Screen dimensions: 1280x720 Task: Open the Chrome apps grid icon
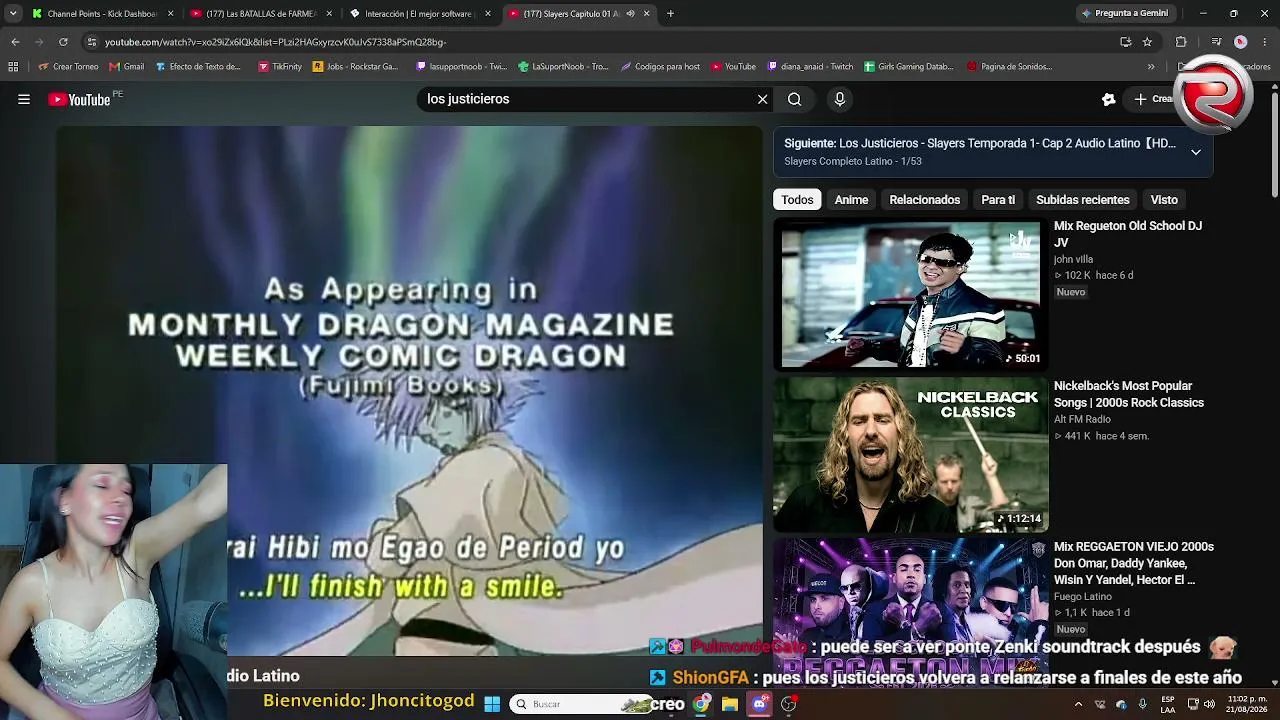(13, 67)
